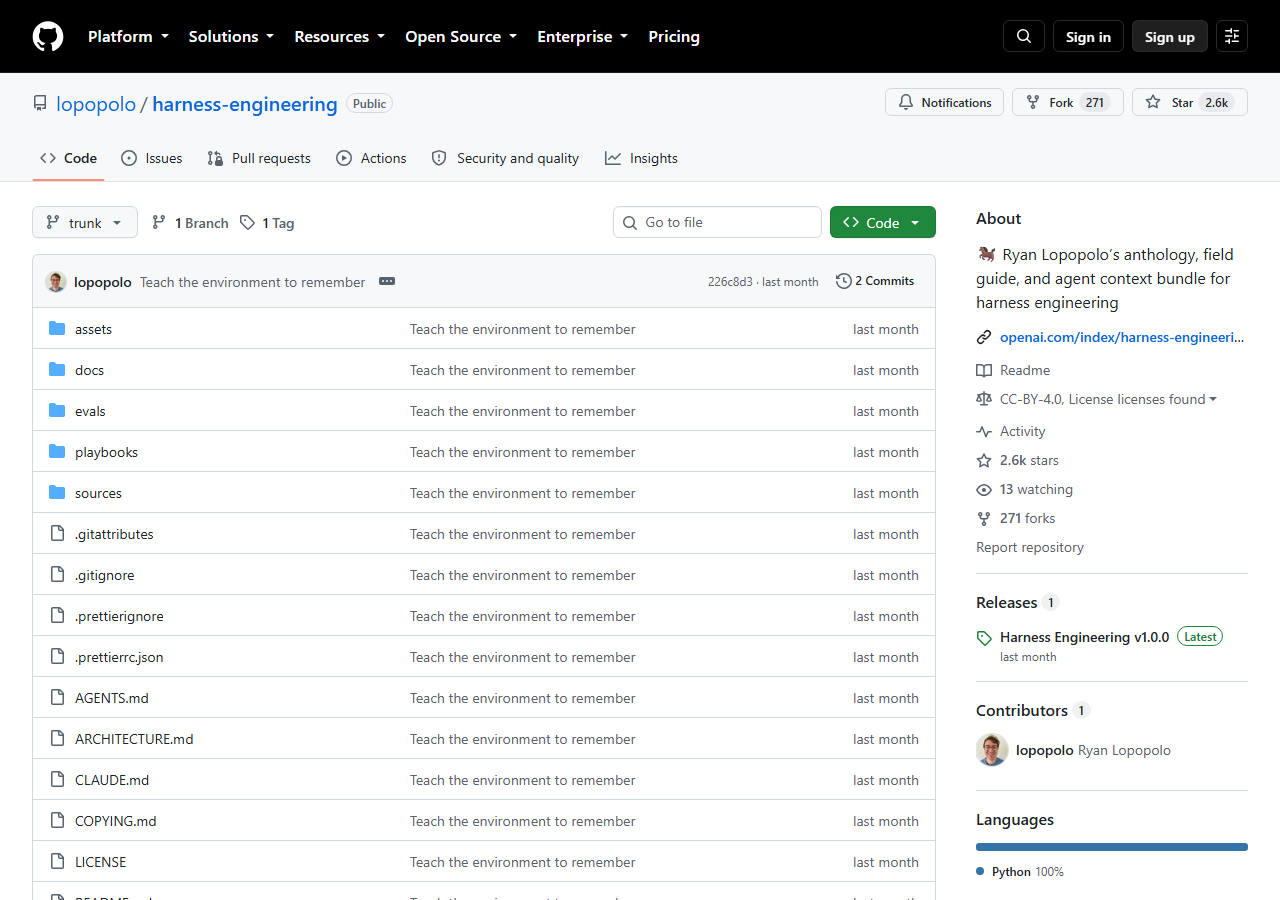The image size is (1280, 900).
Task: Open the Releases heading link
Action: [1006, 602]
